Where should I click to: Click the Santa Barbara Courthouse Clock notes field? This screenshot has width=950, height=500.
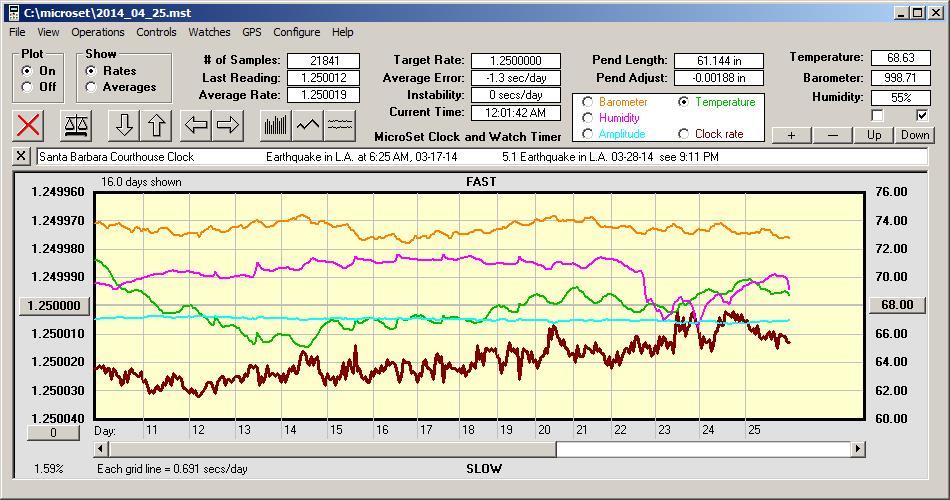pyautogui.click(x=482, y=156)
